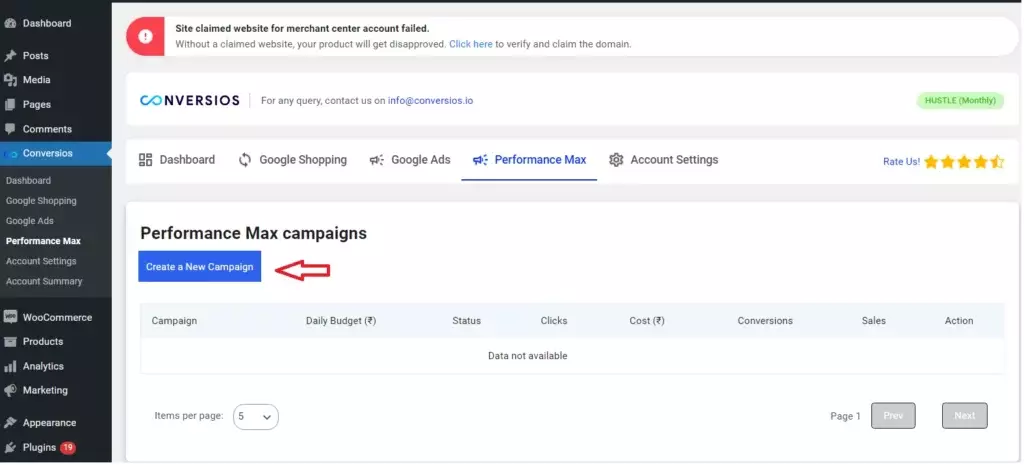The height and width of the screenshot is (465, 1024).
Task: Open the Dashboard tab in Conversios panel
Action: click(177, 160)
